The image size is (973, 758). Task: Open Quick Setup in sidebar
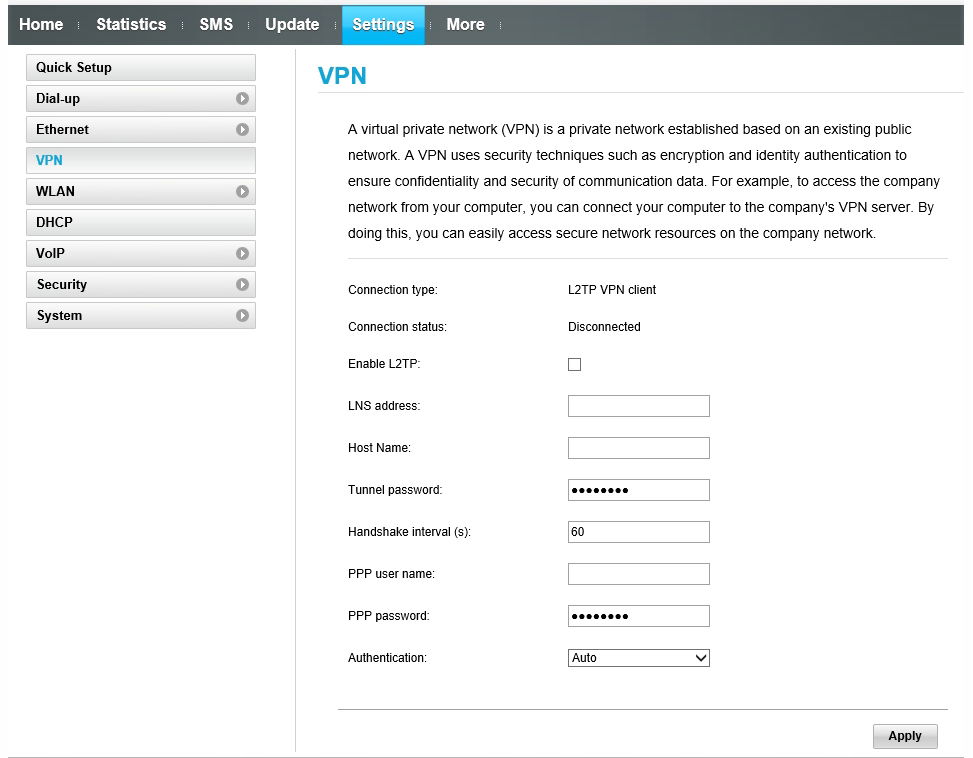(141, 68)
